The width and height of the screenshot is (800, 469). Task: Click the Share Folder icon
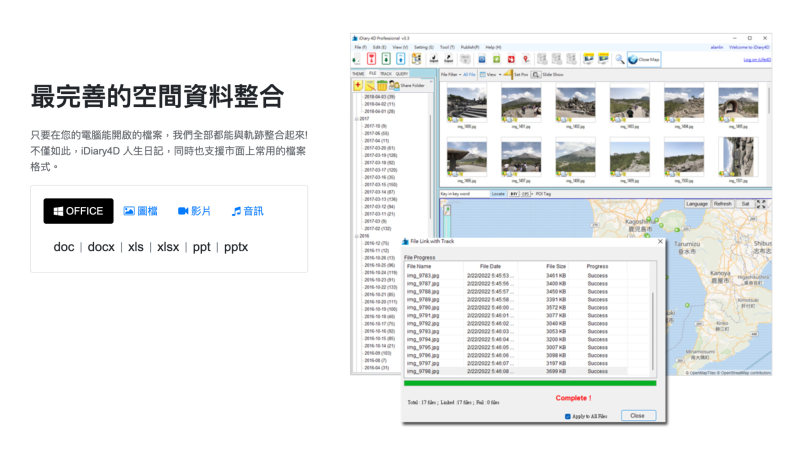(394, 85)
